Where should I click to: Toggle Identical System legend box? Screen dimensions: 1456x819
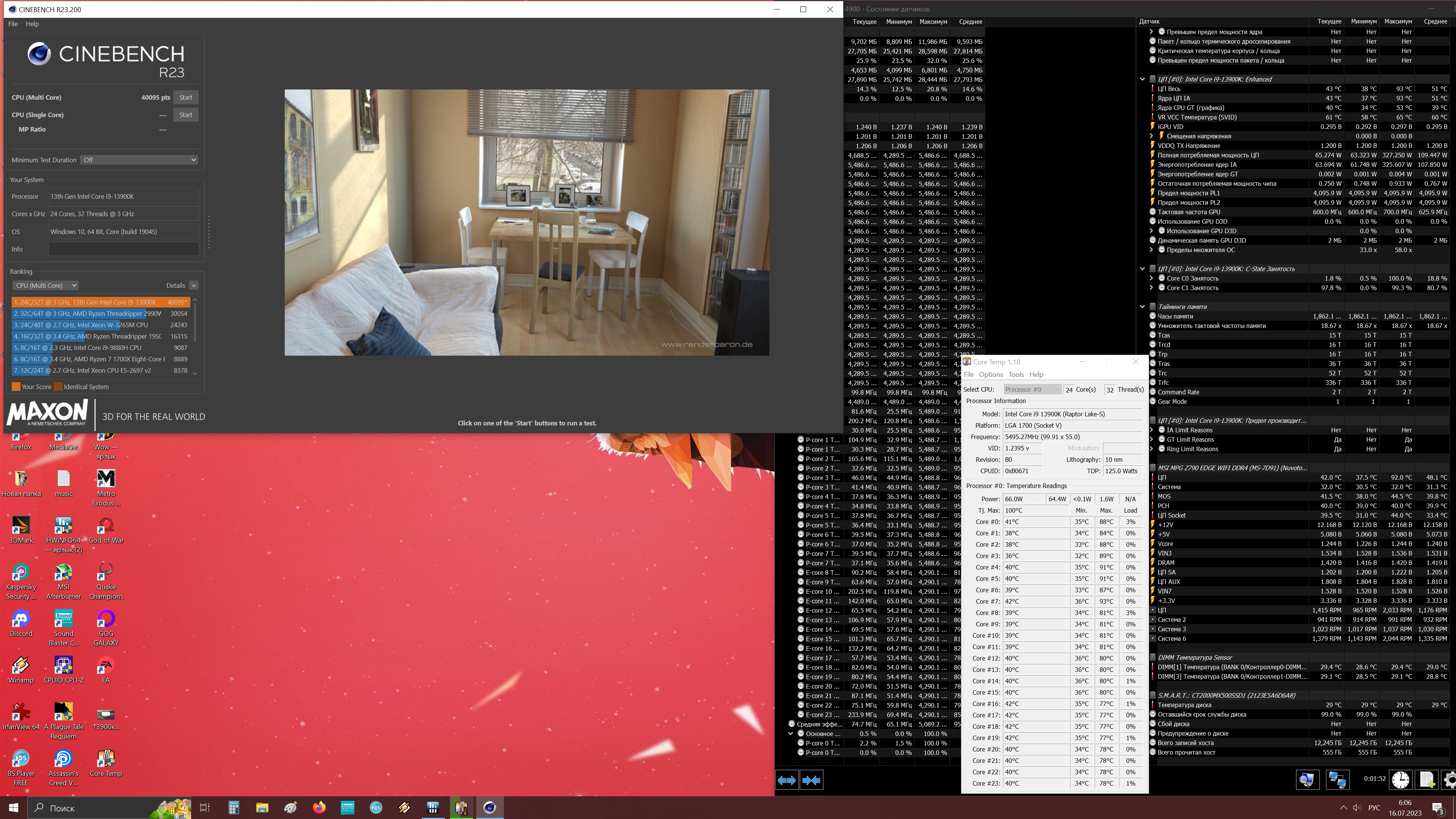point(58,387)
